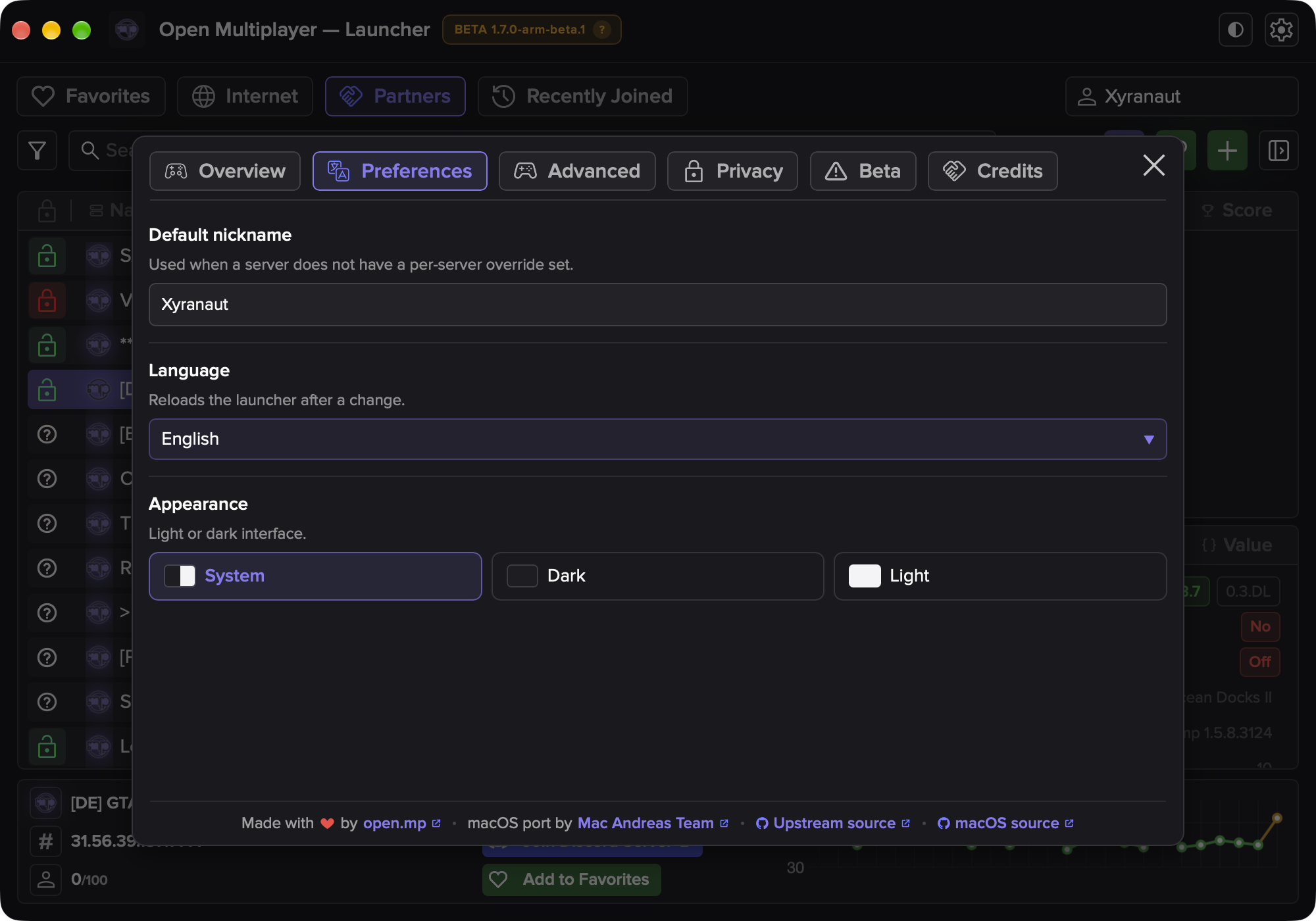Open the open.mp link in footer
Screen dimensions: 1316x921
click(401, 823)
